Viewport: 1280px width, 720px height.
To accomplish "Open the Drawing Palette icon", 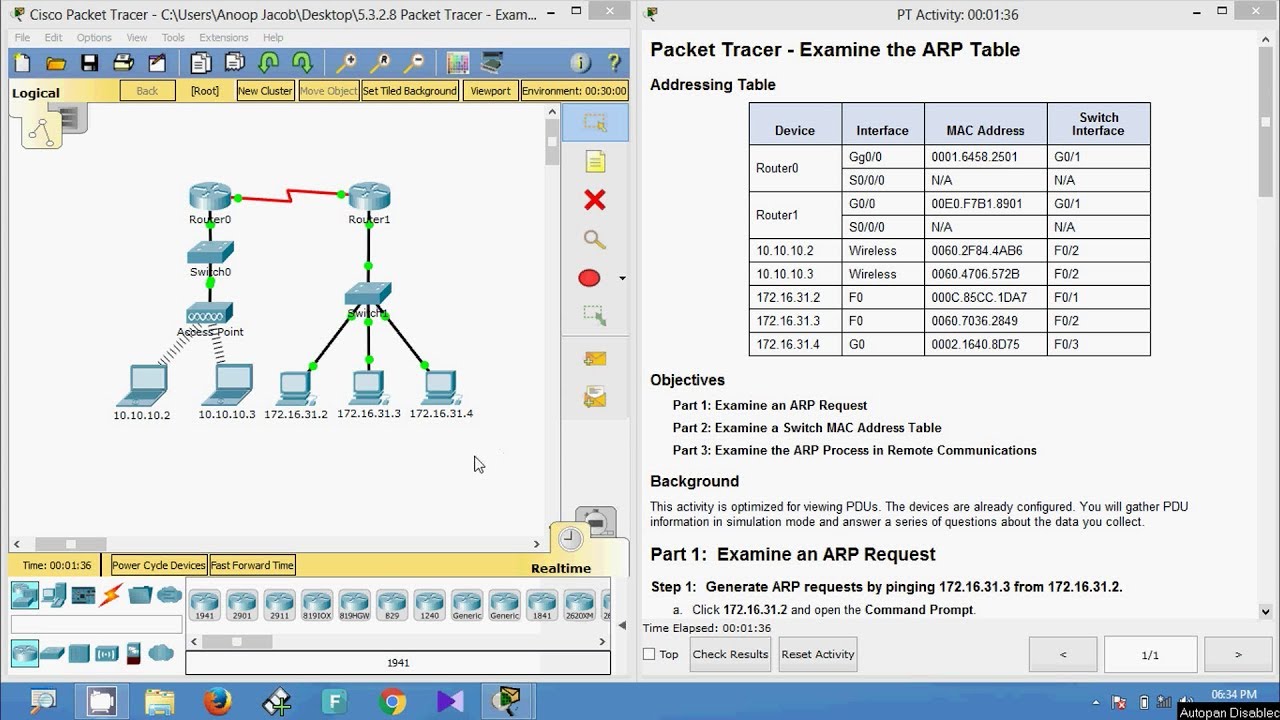I will [x=458, y=63].
